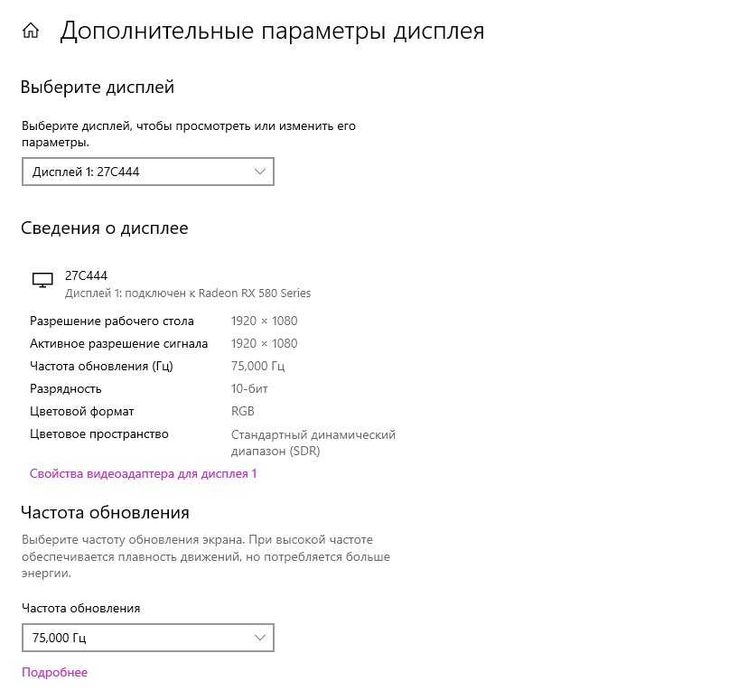Click the 27C444 monitor name in display info
This screenshot has height=699, width=738.
pyautogui.click(x=86, y=275)
